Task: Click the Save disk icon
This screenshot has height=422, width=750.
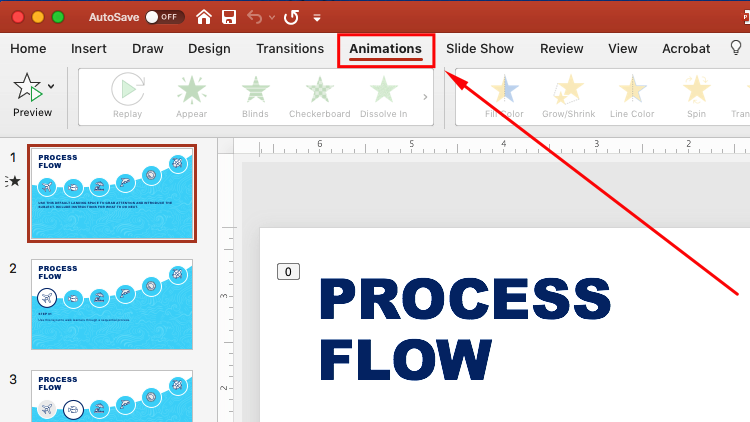Action: [x=229, y=17]
